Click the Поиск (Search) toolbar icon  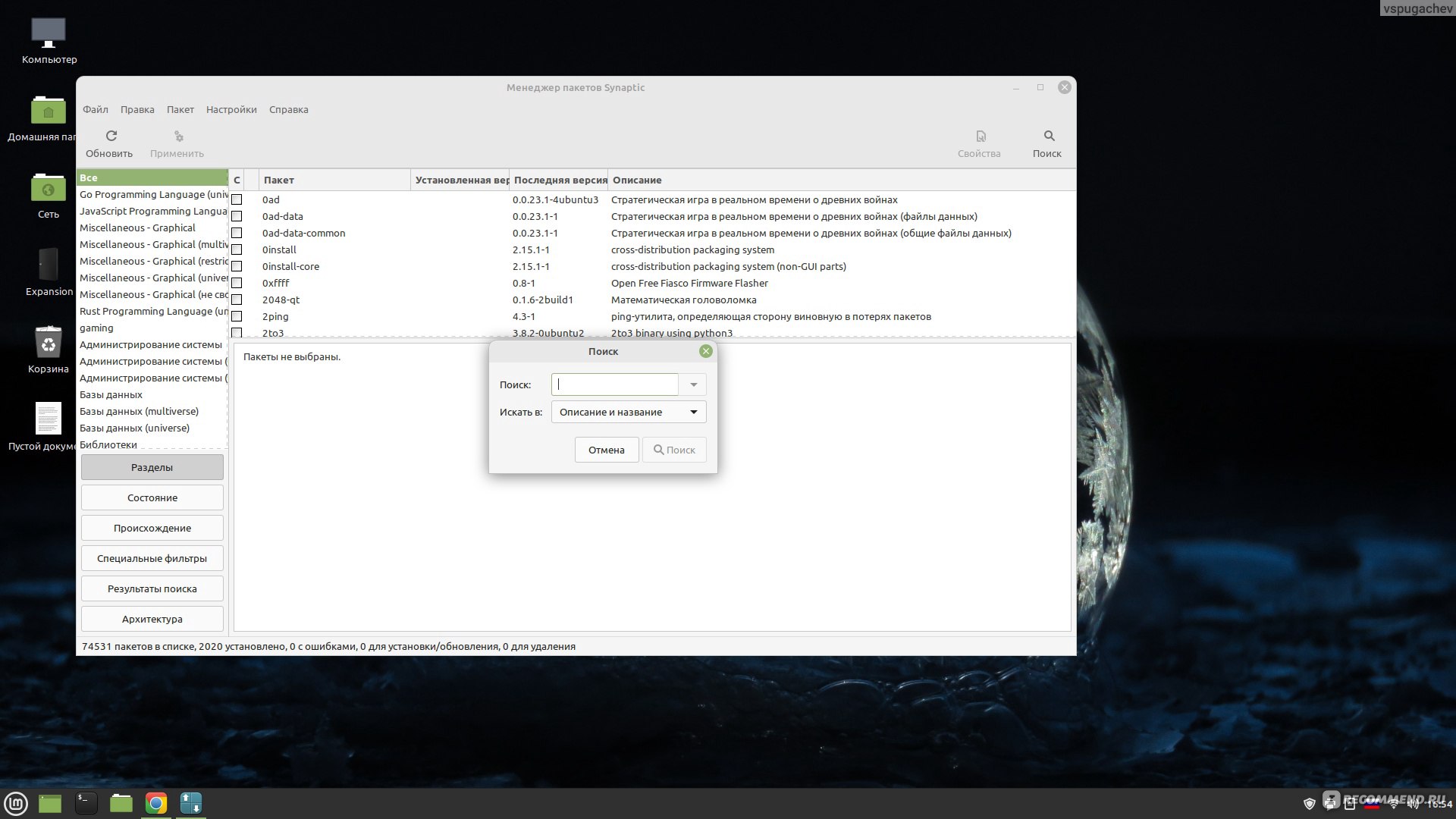(1048, 142)
